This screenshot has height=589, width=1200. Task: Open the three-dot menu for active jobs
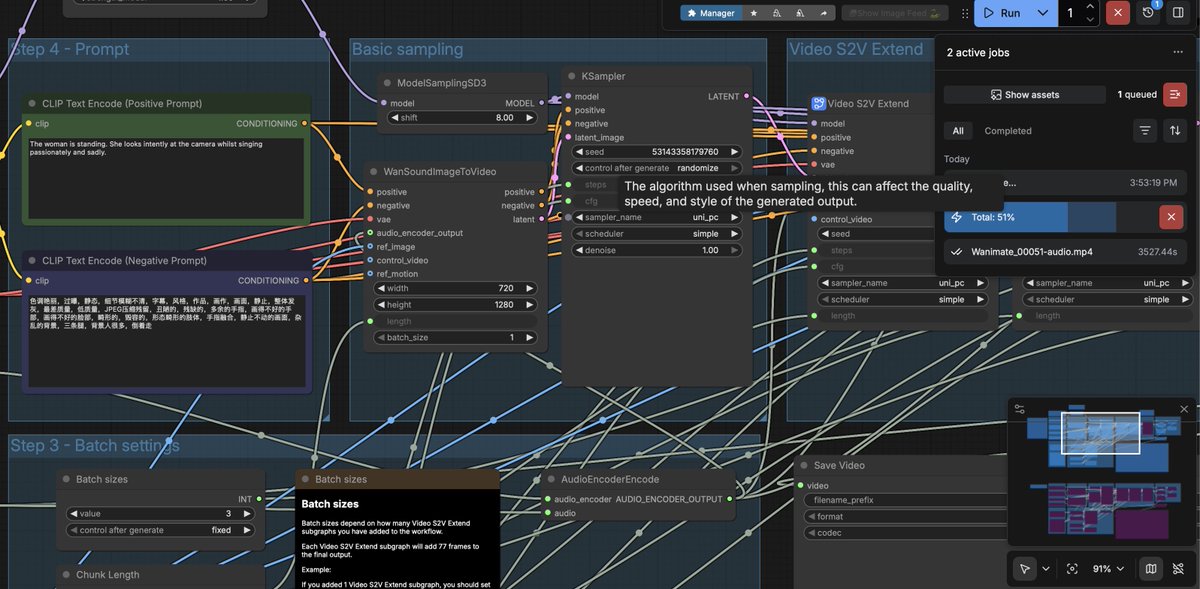coord(1178,52)
